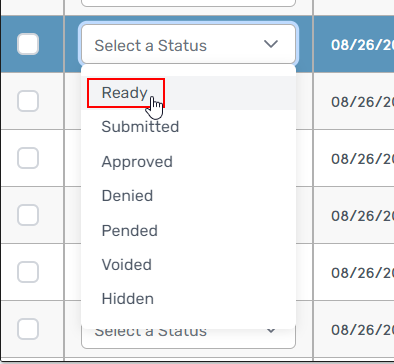Check the box in the bottom table row
The height and width of the screenshot is (364, 394).
(x=28, y=329)
